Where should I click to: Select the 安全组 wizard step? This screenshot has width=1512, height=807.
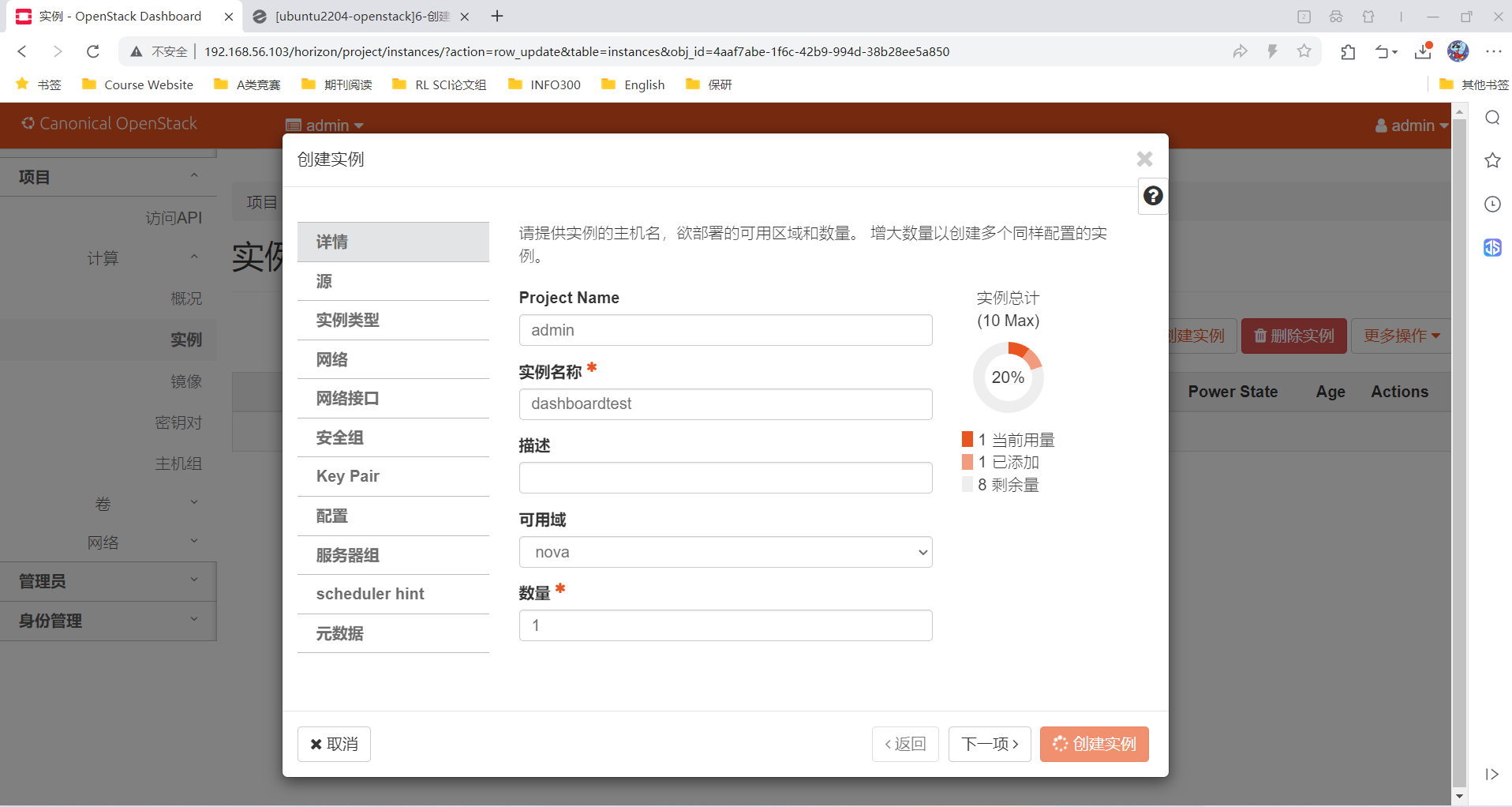pyautogui.click(x=393, y=437)
